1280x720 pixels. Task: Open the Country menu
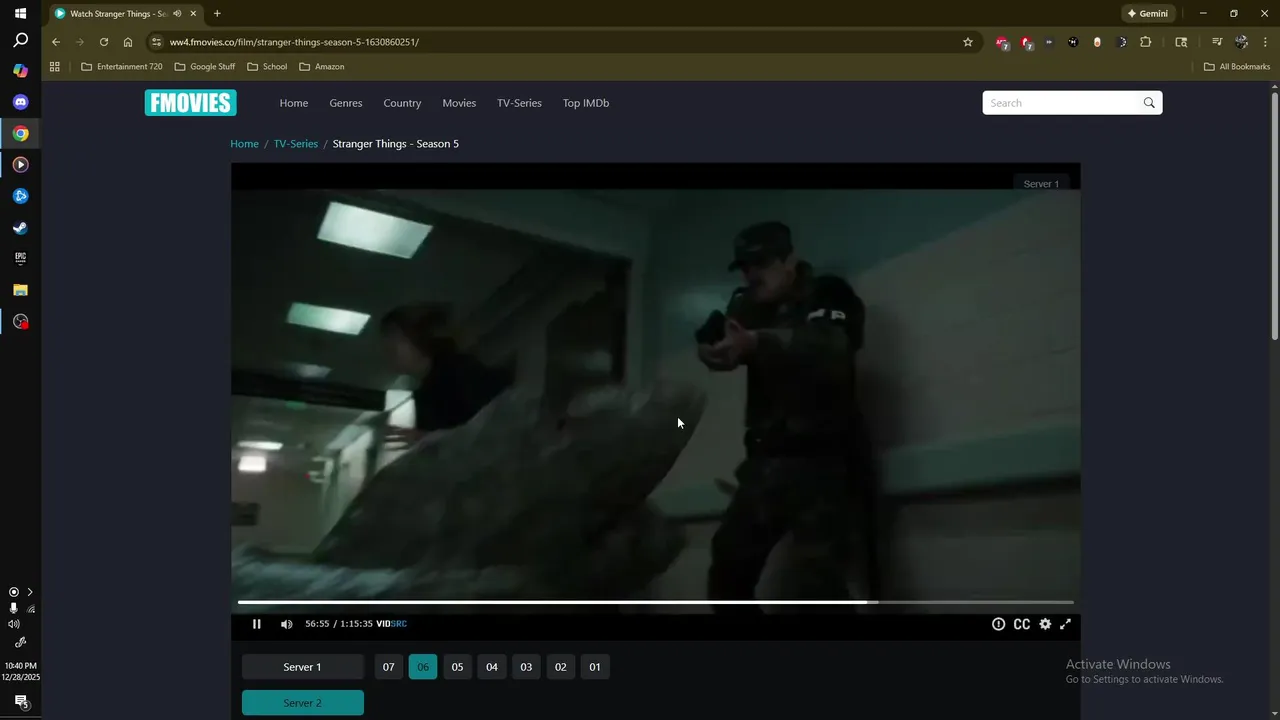click(x=402, y=103)
